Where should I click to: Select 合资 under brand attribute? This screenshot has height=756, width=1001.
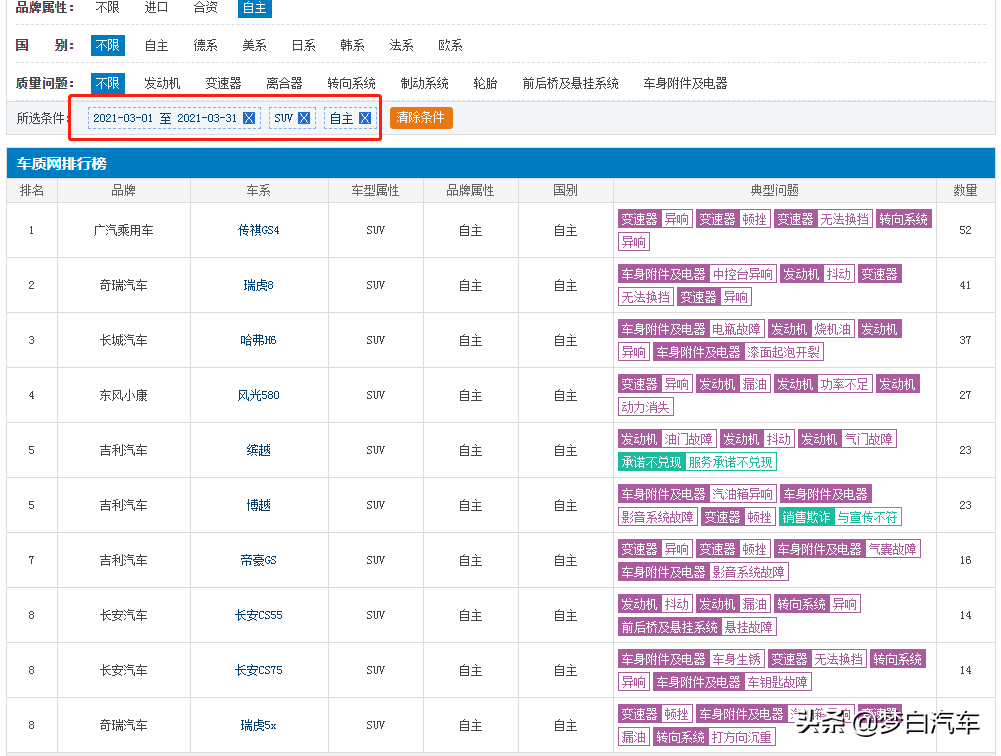tap(206, 8)
